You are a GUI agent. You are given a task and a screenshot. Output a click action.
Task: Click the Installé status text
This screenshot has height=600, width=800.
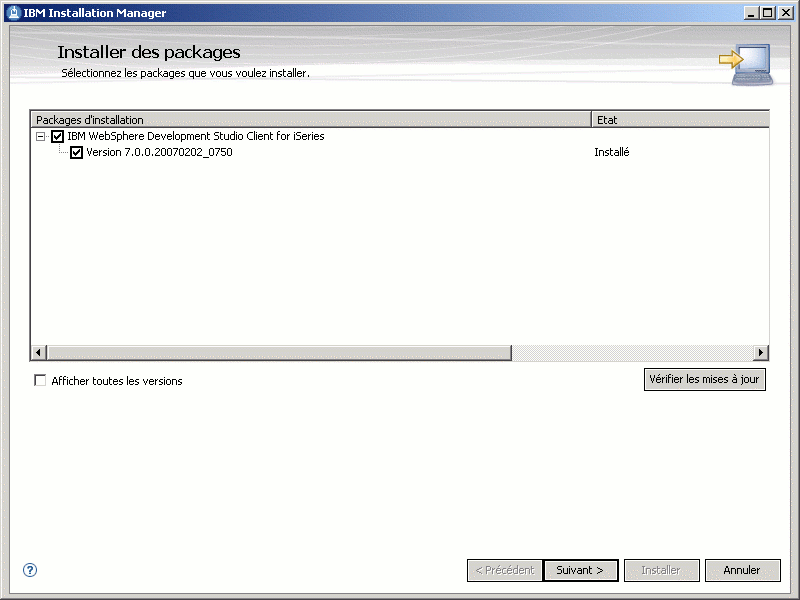click(x=612, y=152)
